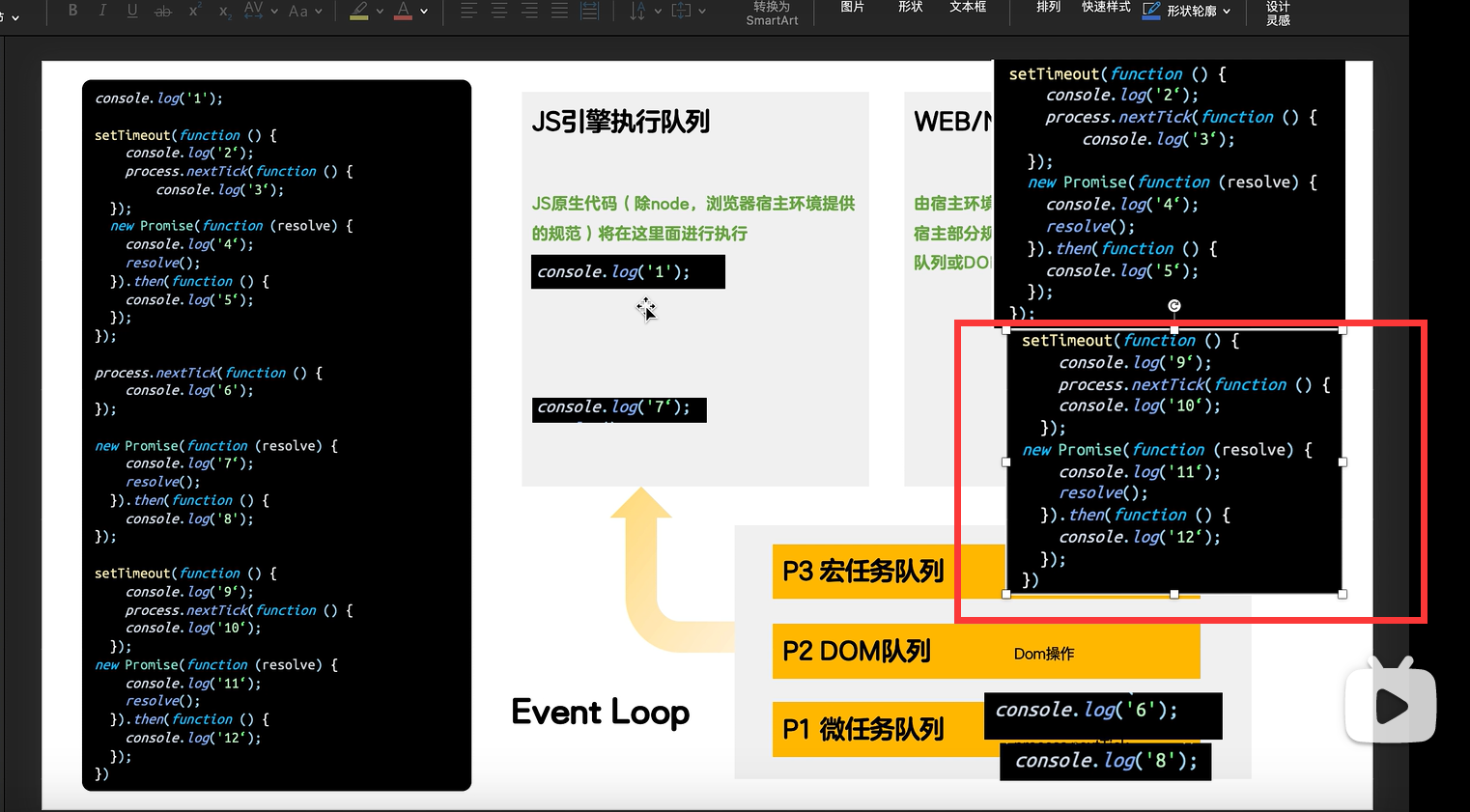Screen dimensions: 1470x812
Task: Align text left
Action: pyautogui.click(x=468, y=11)
